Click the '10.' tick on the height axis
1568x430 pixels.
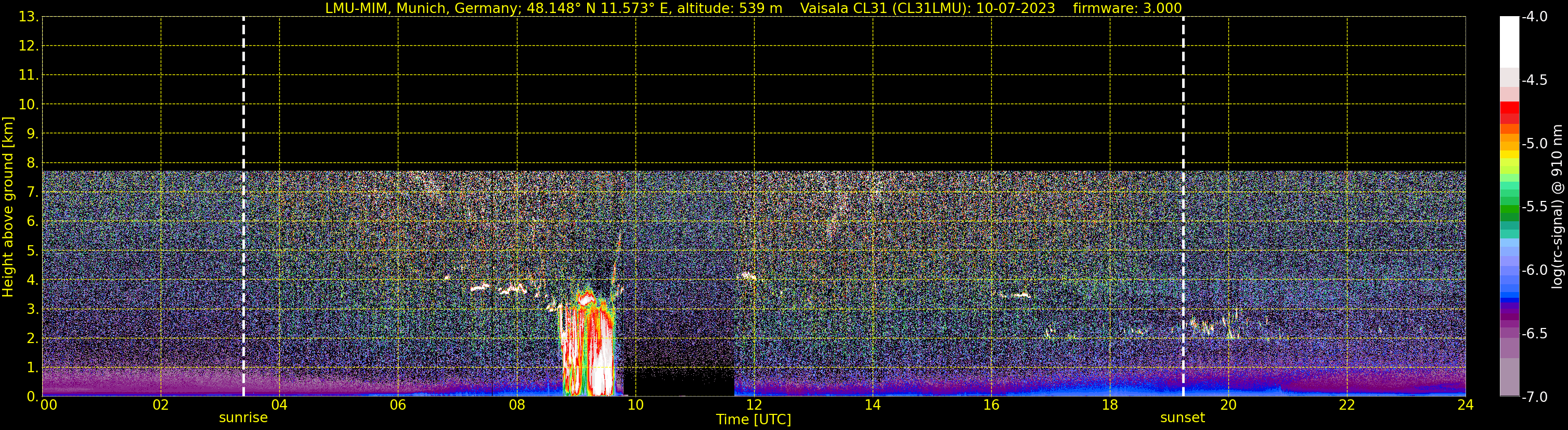[x=29, y=105]
